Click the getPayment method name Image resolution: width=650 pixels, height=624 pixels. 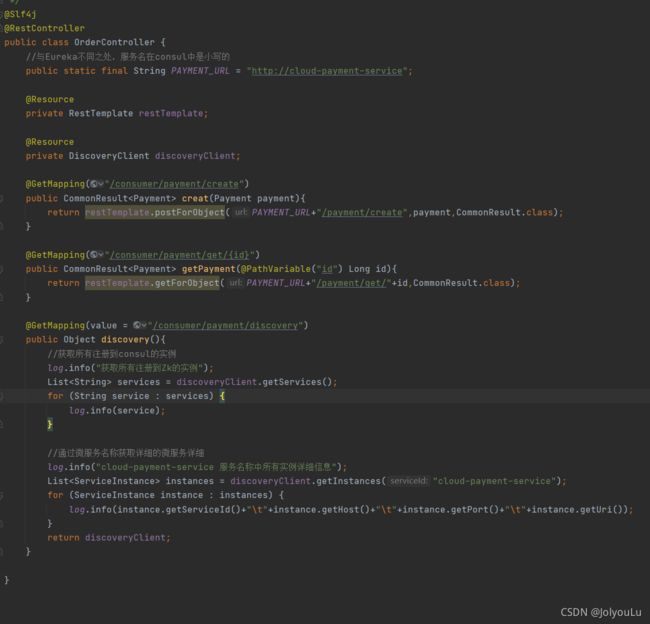click(209, 269)
